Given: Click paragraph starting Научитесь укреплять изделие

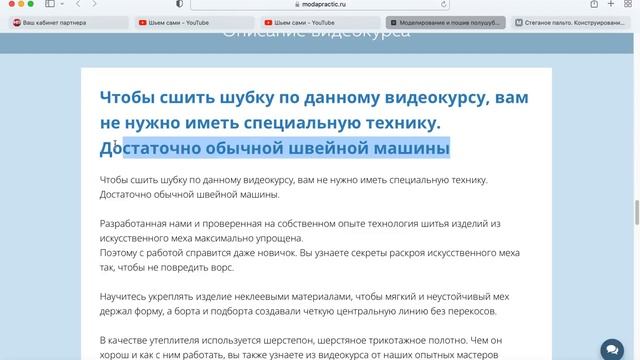Looking at the screenshot, I should click(304, 304).
